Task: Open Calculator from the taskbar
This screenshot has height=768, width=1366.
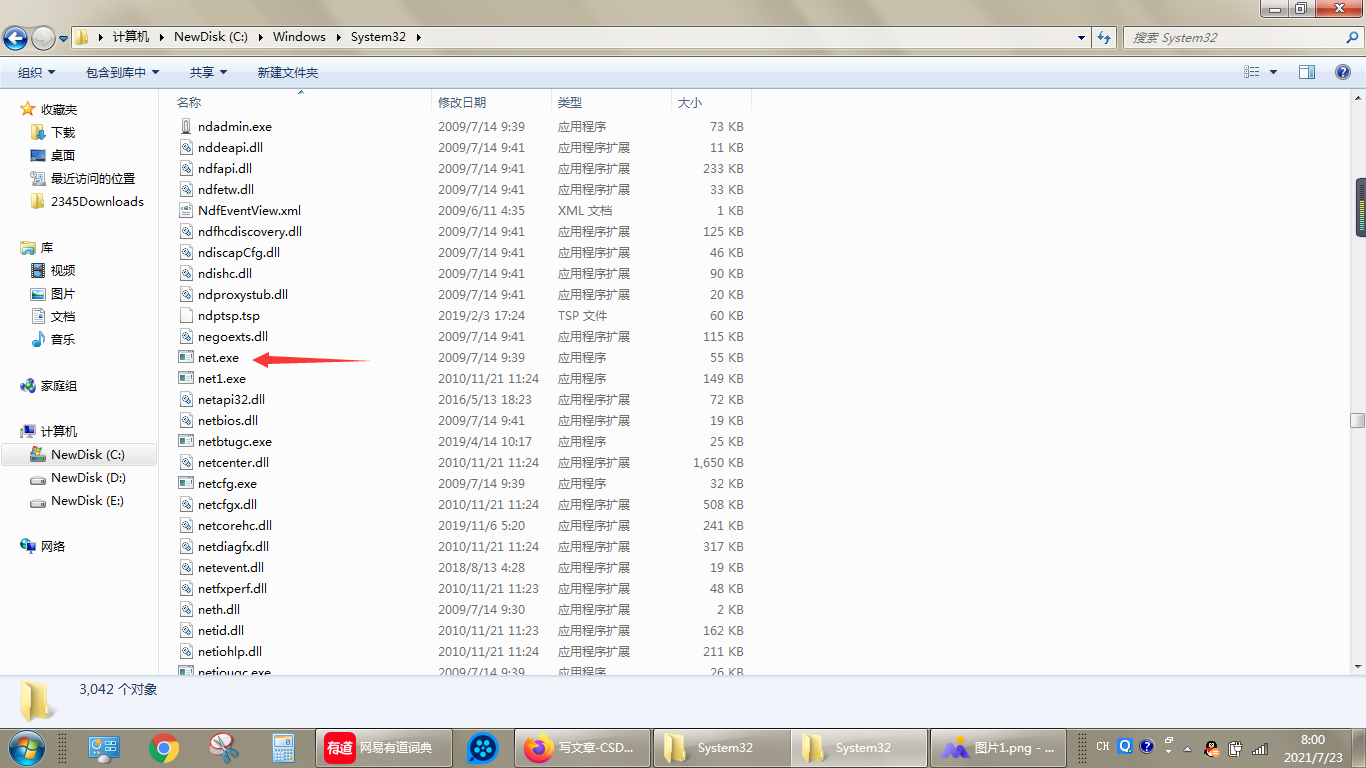Action: point(283,748)
